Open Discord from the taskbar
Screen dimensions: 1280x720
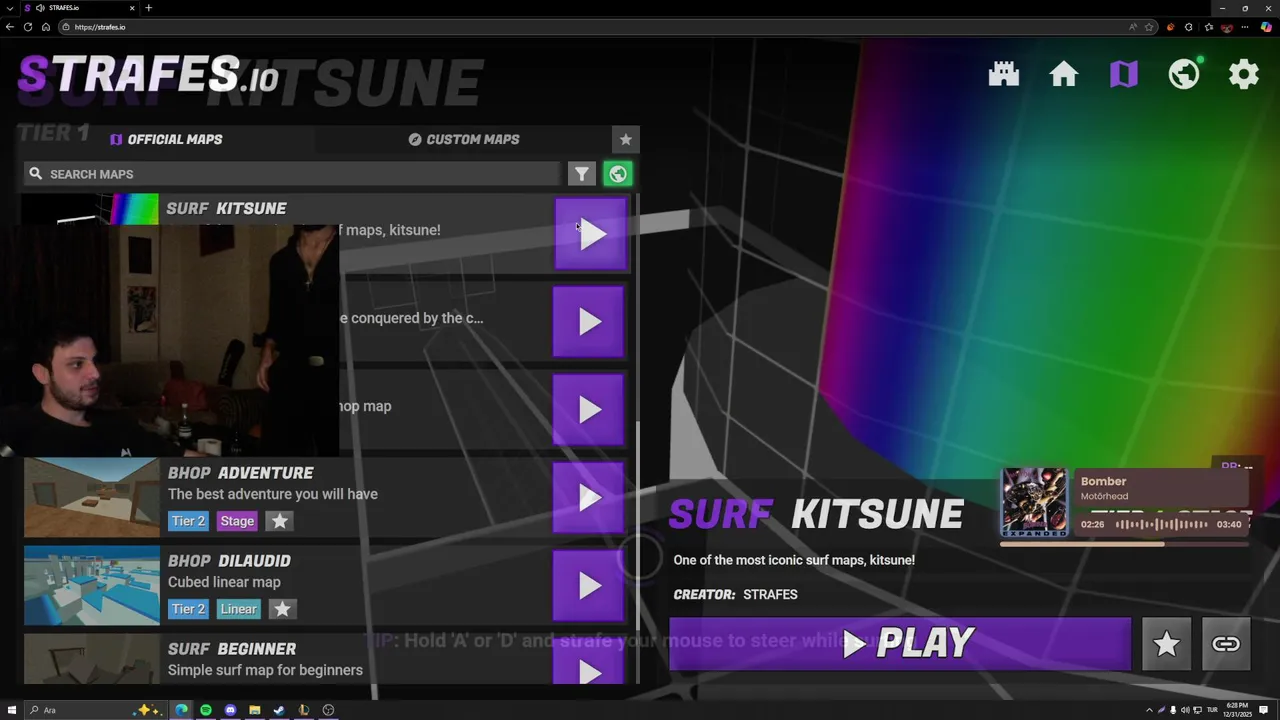pyautogui.click(x=230, y=710)
